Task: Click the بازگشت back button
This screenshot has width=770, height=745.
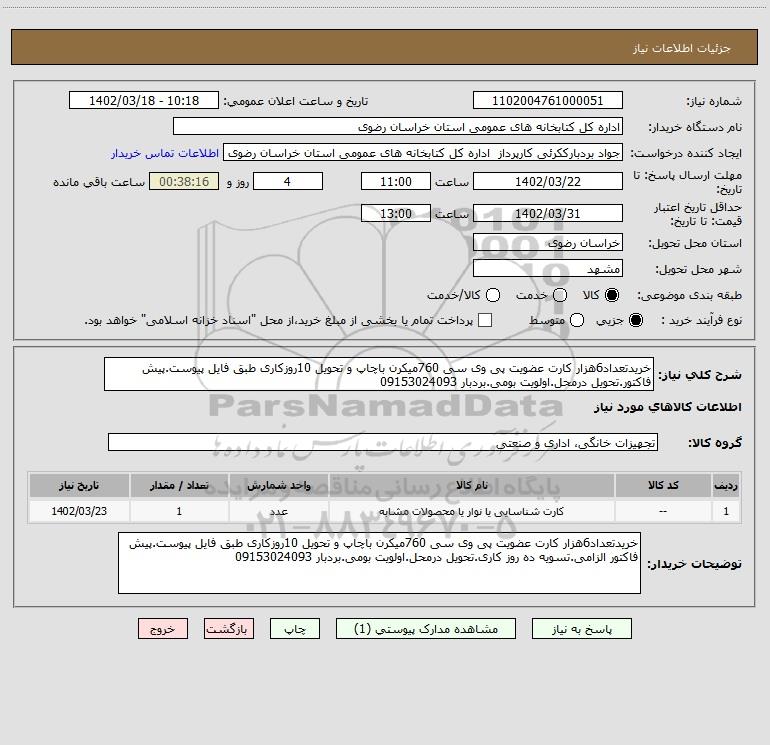Action: 229,629
